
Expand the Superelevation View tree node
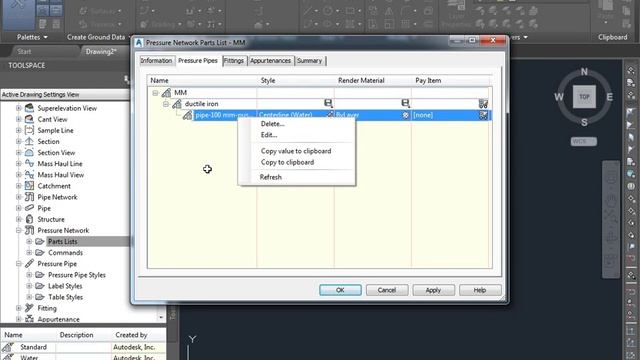(x=19, y=108)
